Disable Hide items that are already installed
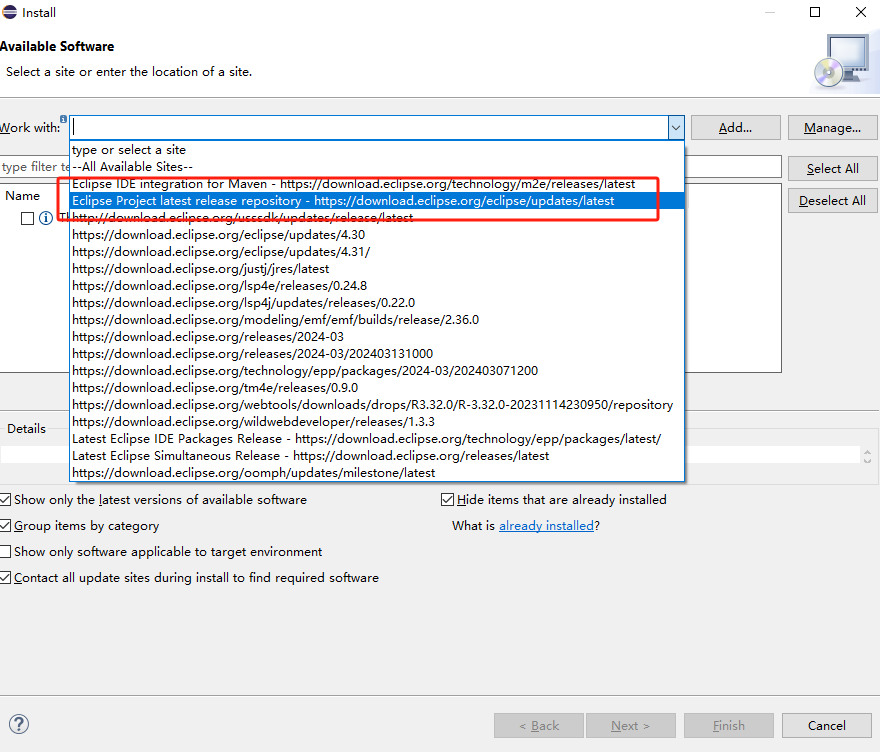This screenshot has width=880, height=752. point(448,499)
